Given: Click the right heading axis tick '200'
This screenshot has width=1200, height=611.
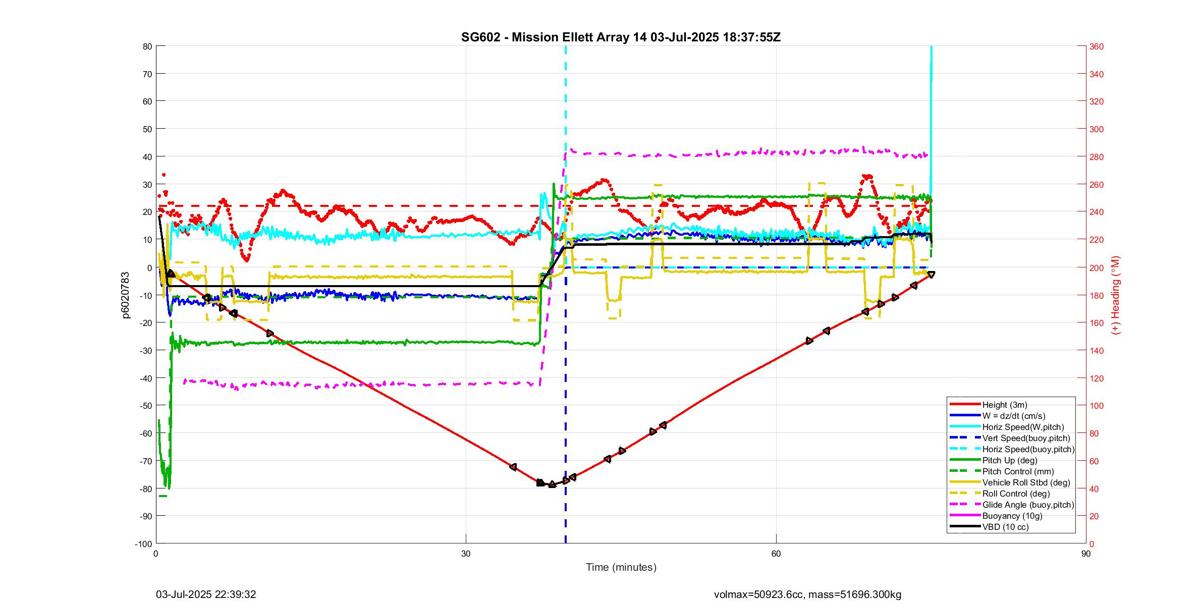Looking at the screenshot, I should click(1098, 267).
